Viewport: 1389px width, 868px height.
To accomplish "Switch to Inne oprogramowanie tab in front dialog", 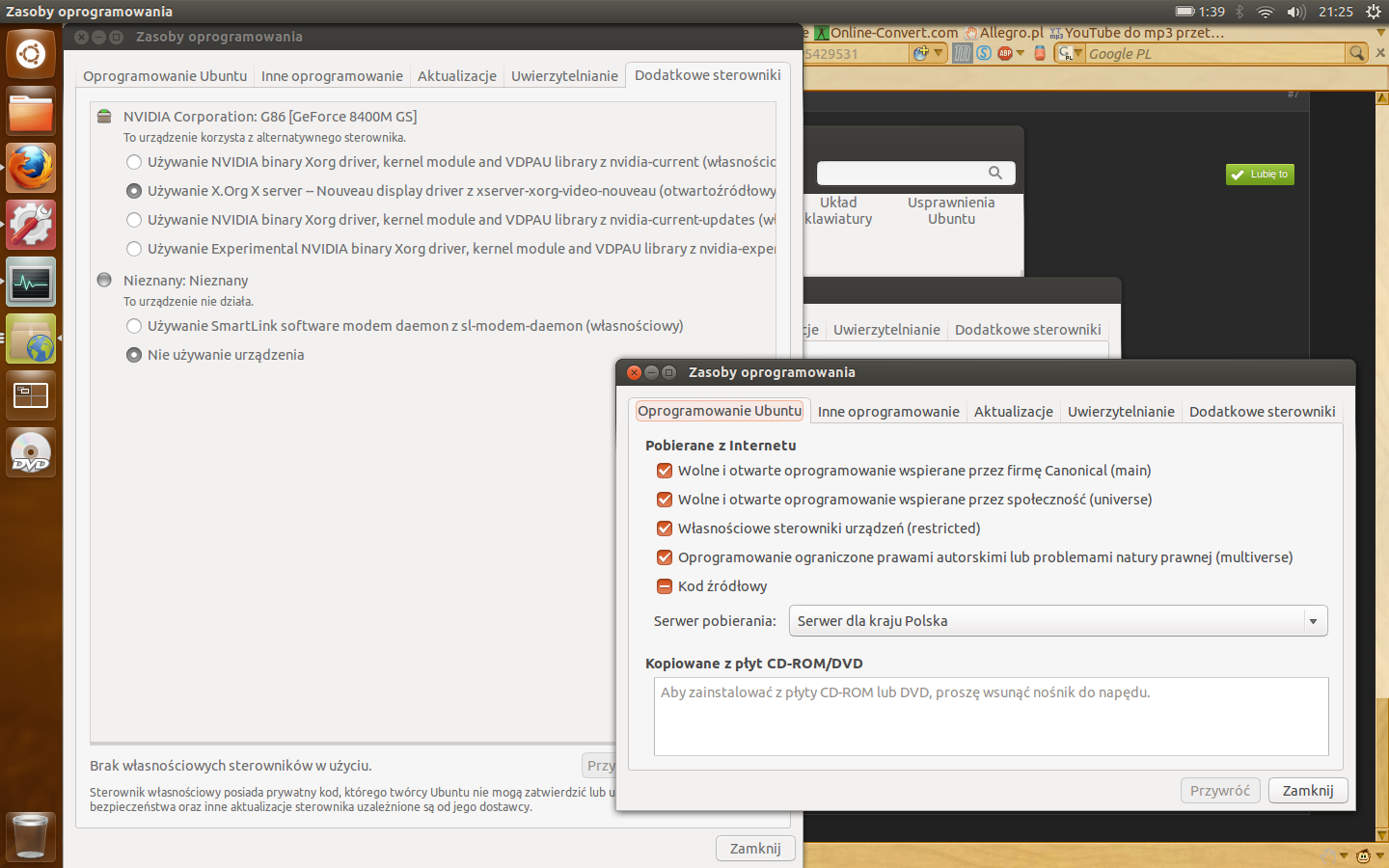I will 888,412.
